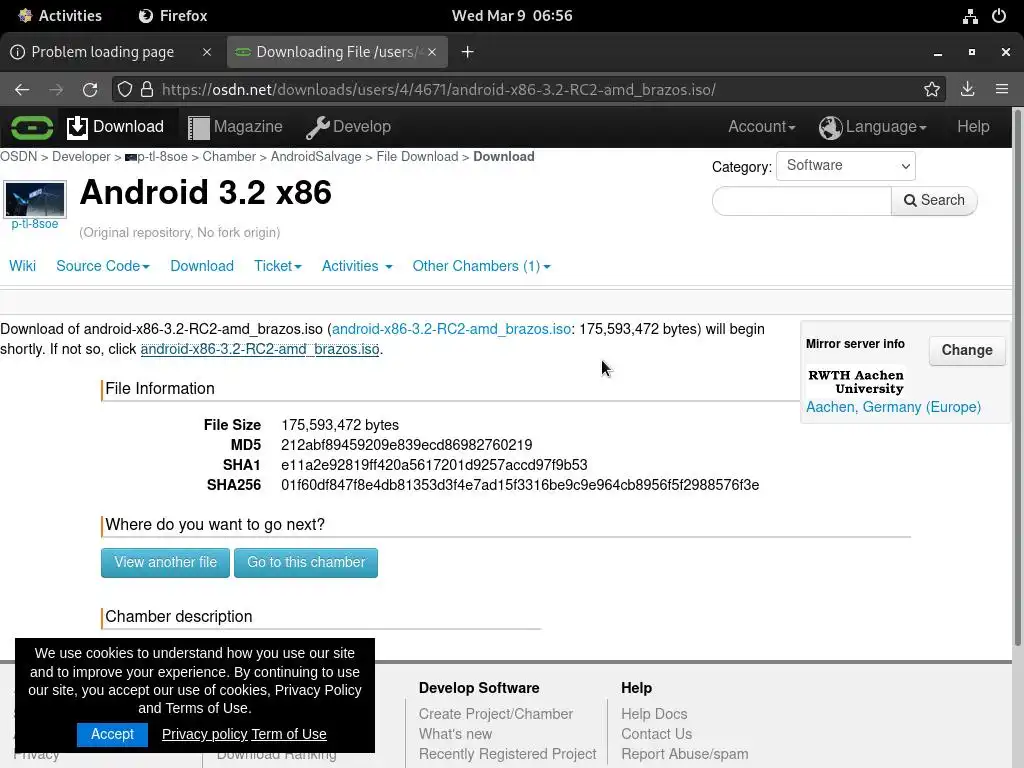1024x768 pixels.
Task: Open the Category Software combo box
Action: coord(846,166)
